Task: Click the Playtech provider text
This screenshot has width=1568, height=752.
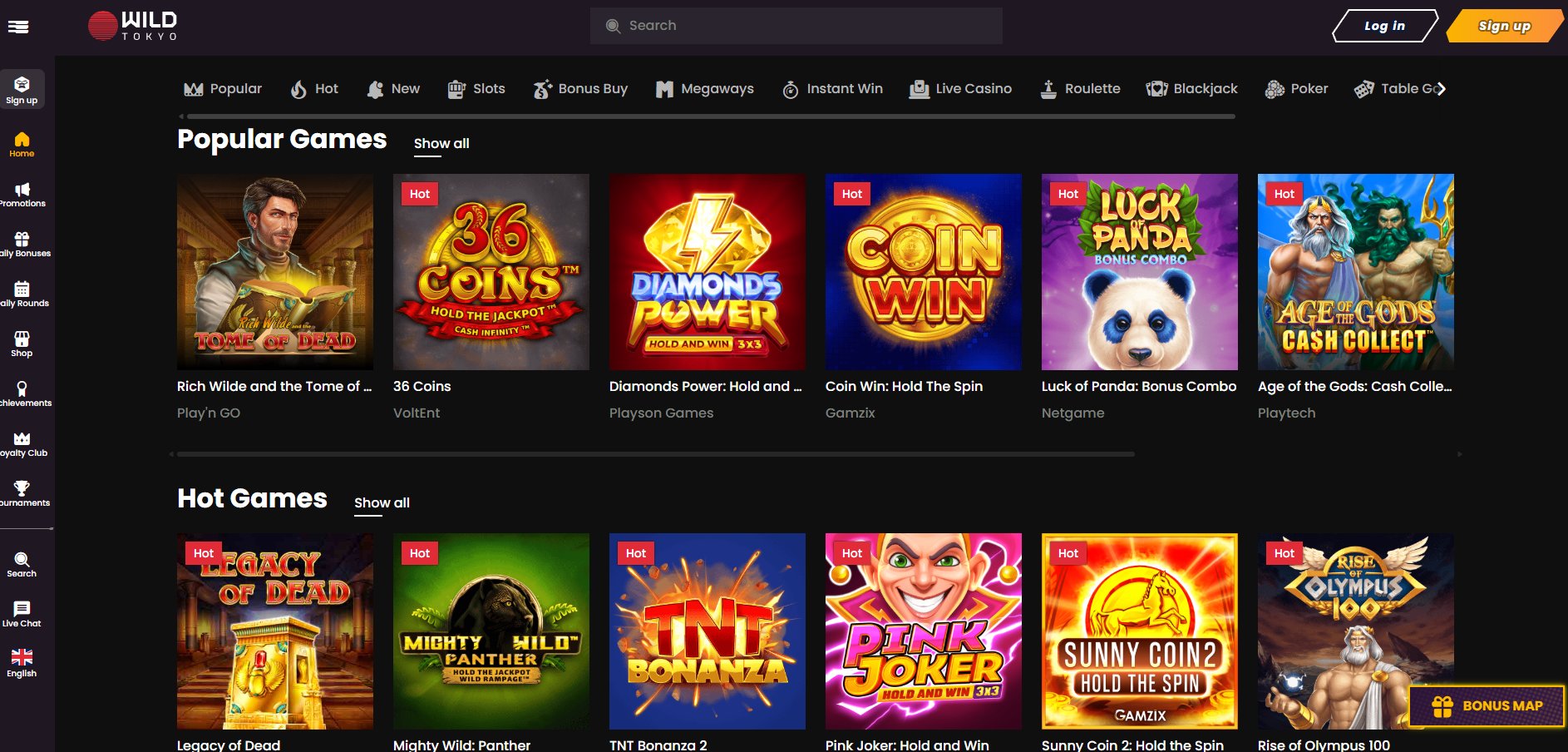Action: pos(1286,413)
